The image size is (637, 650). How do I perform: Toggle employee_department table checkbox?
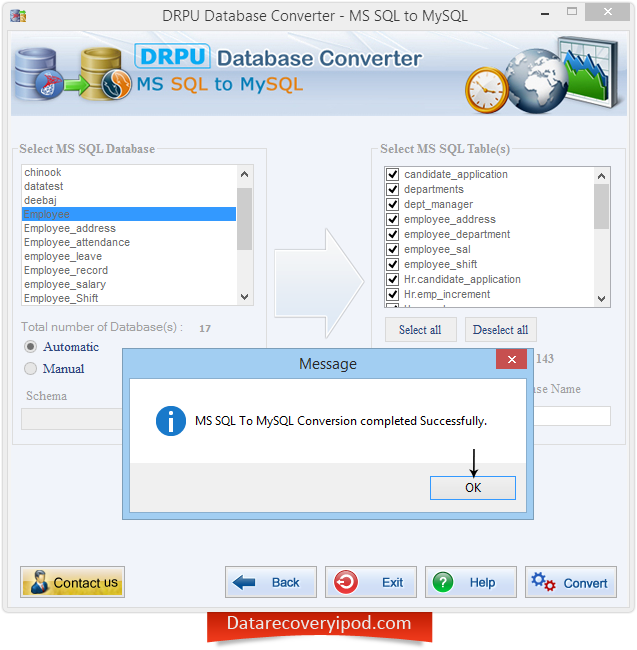tap(392, 234)
